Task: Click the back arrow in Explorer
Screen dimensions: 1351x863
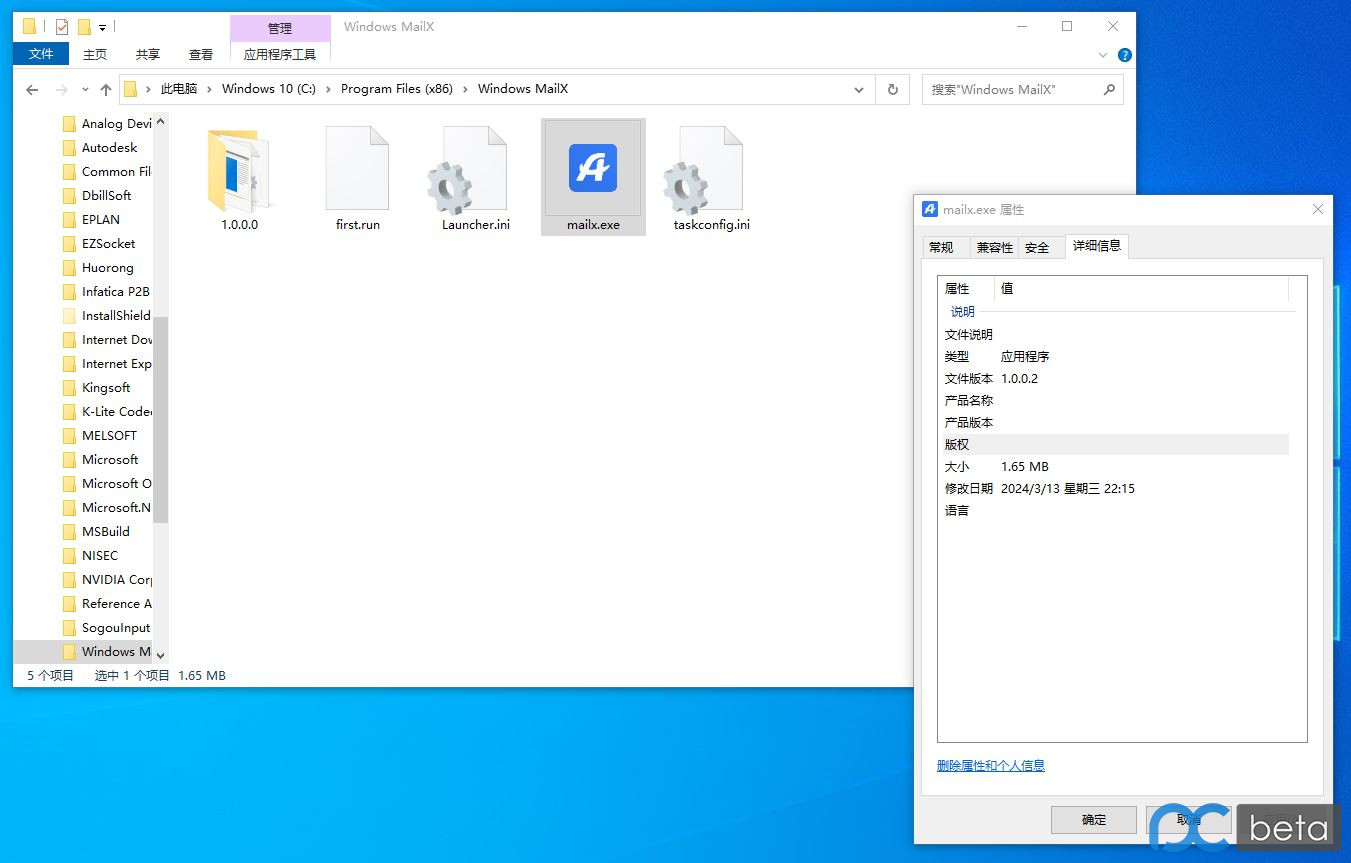Action: click(32, 90)
